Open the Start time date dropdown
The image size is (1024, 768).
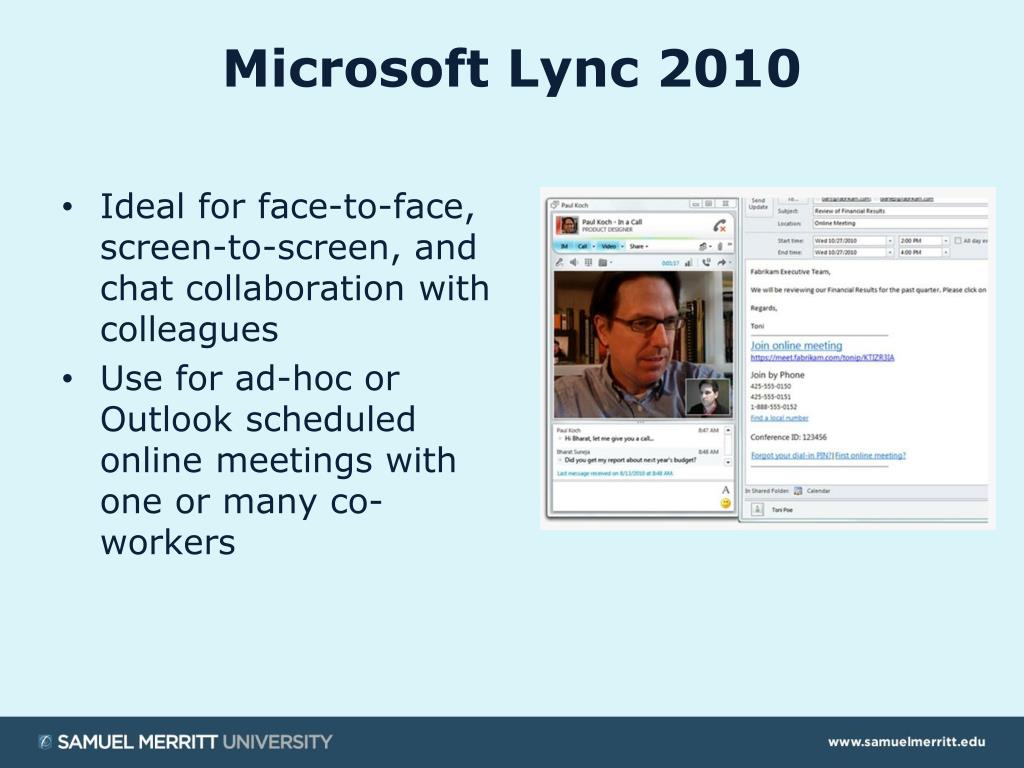(x=889, y=241)
